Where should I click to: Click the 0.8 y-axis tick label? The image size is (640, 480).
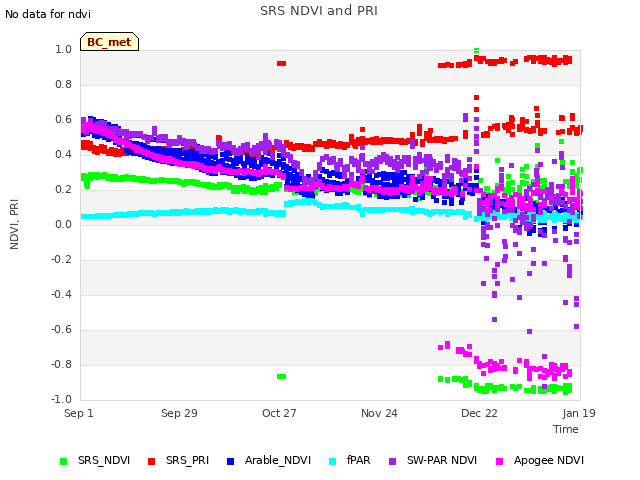63,84
